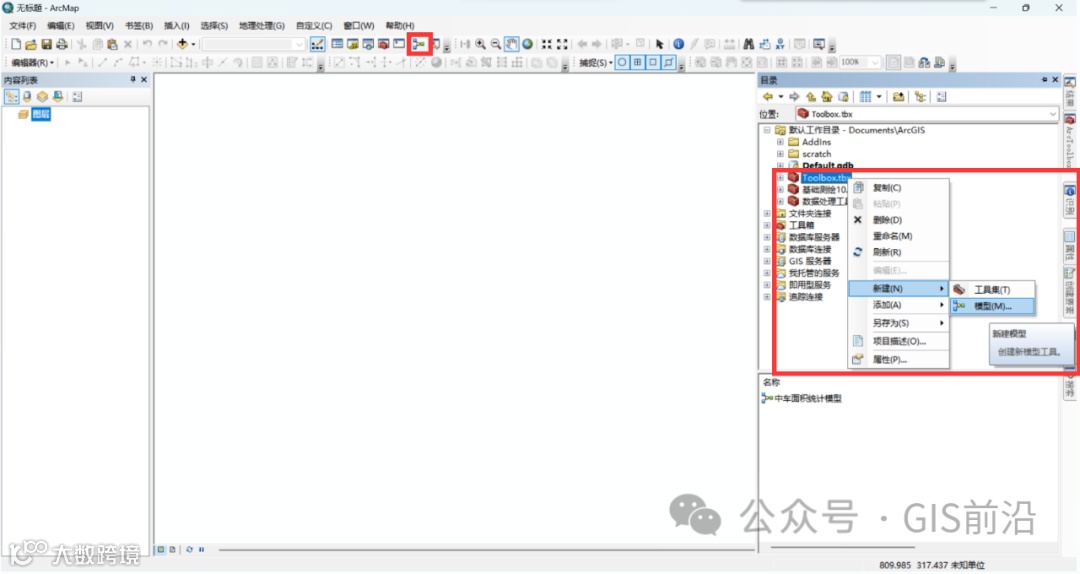Switch TOC to List By Source
This screenshot has width=1080, height=574.
[x=27, y=97]
